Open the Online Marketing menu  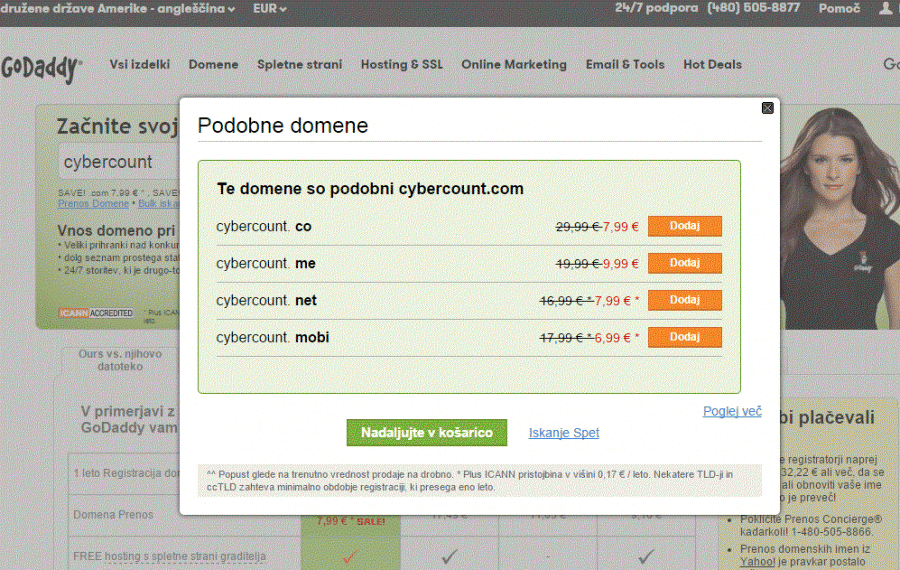pos(513,64)
